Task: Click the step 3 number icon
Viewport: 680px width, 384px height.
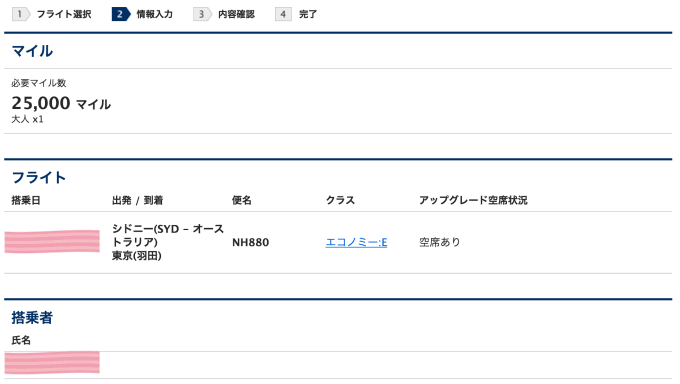Action: coord(202,14)
